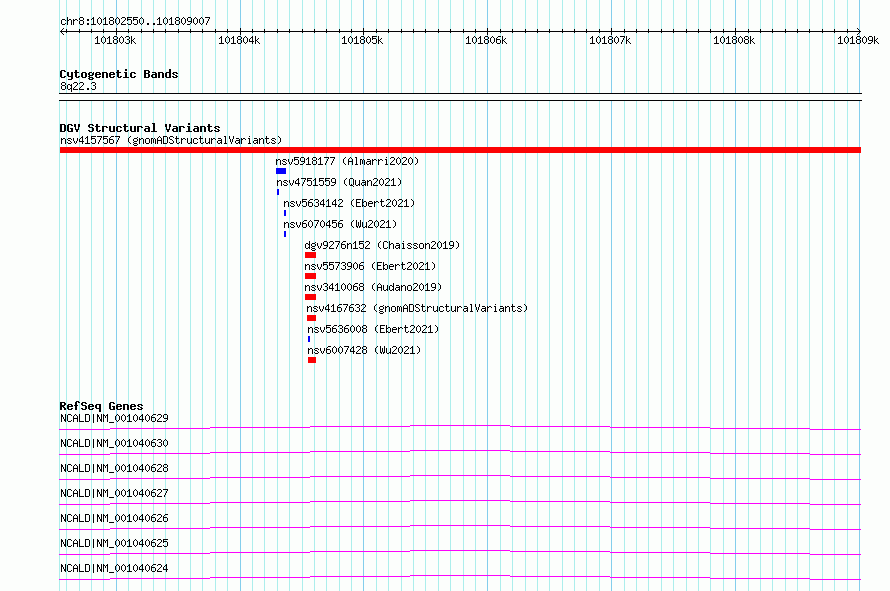Click the 101808k ruler tick label
The image size is (890, 591).
[734, 40]
